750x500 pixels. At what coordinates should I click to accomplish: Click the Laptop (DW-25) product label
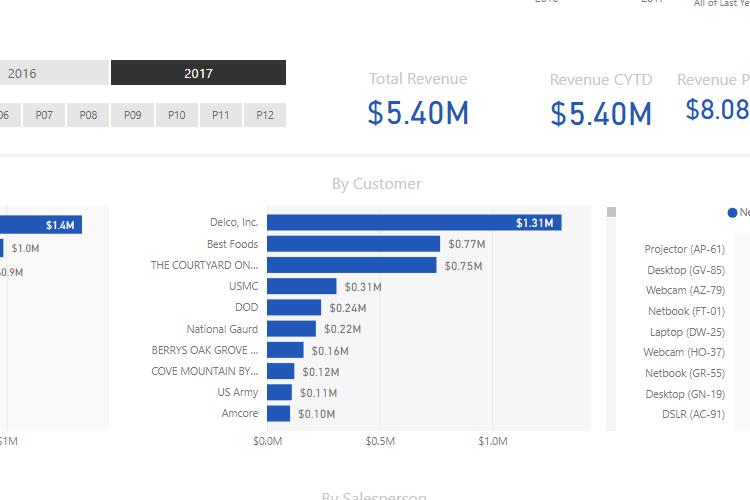(687, 332)
